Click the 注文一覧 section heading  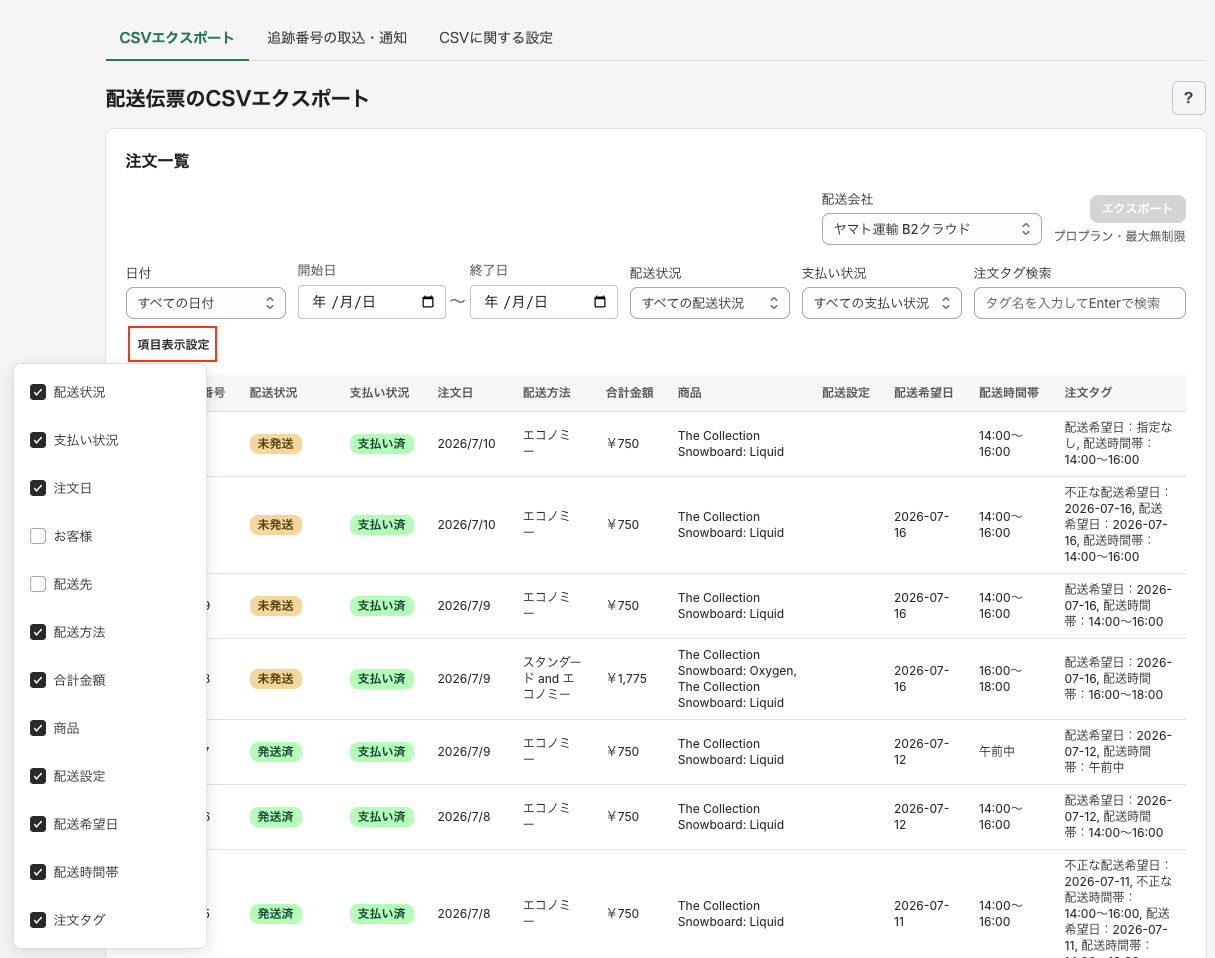158,161
